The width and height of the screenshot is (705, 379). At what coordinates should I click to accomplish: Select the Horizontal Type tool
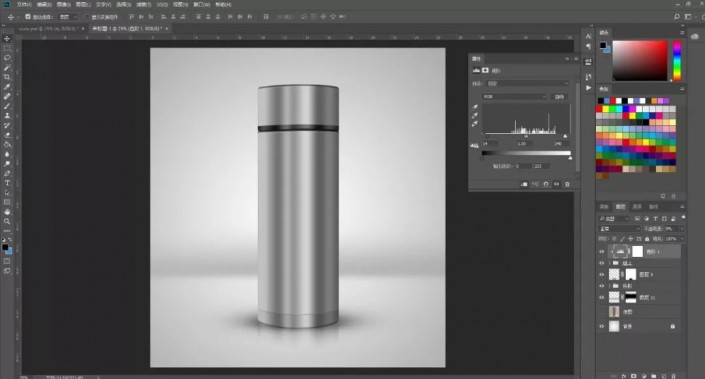(7, 183)
